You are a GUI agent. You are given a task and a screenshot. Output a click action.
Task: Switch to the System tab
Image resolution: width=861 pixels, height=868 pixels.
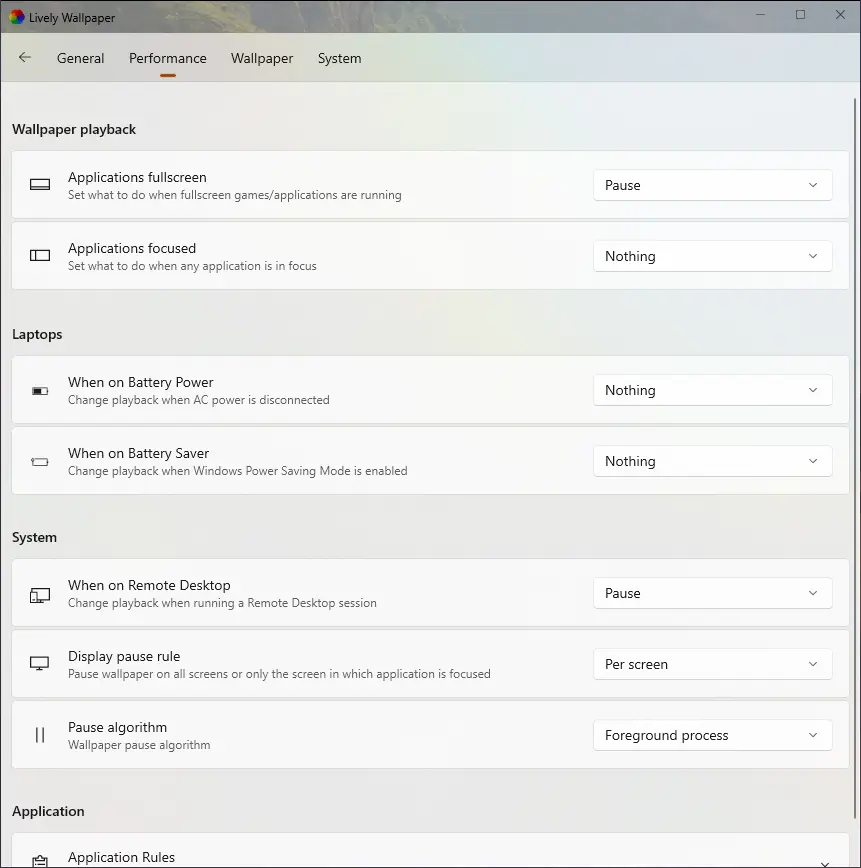point(339,58)
